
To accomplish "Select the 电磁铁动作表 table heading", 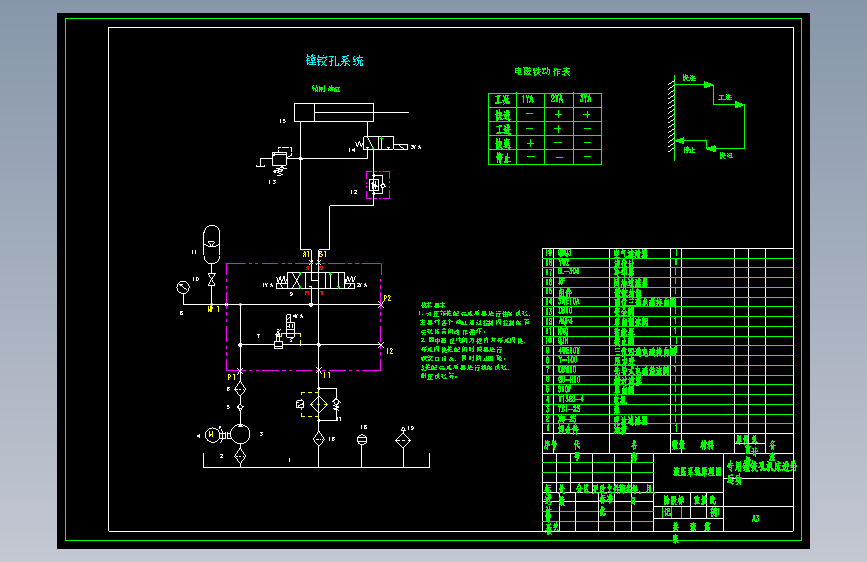I will tap(542, 71).
